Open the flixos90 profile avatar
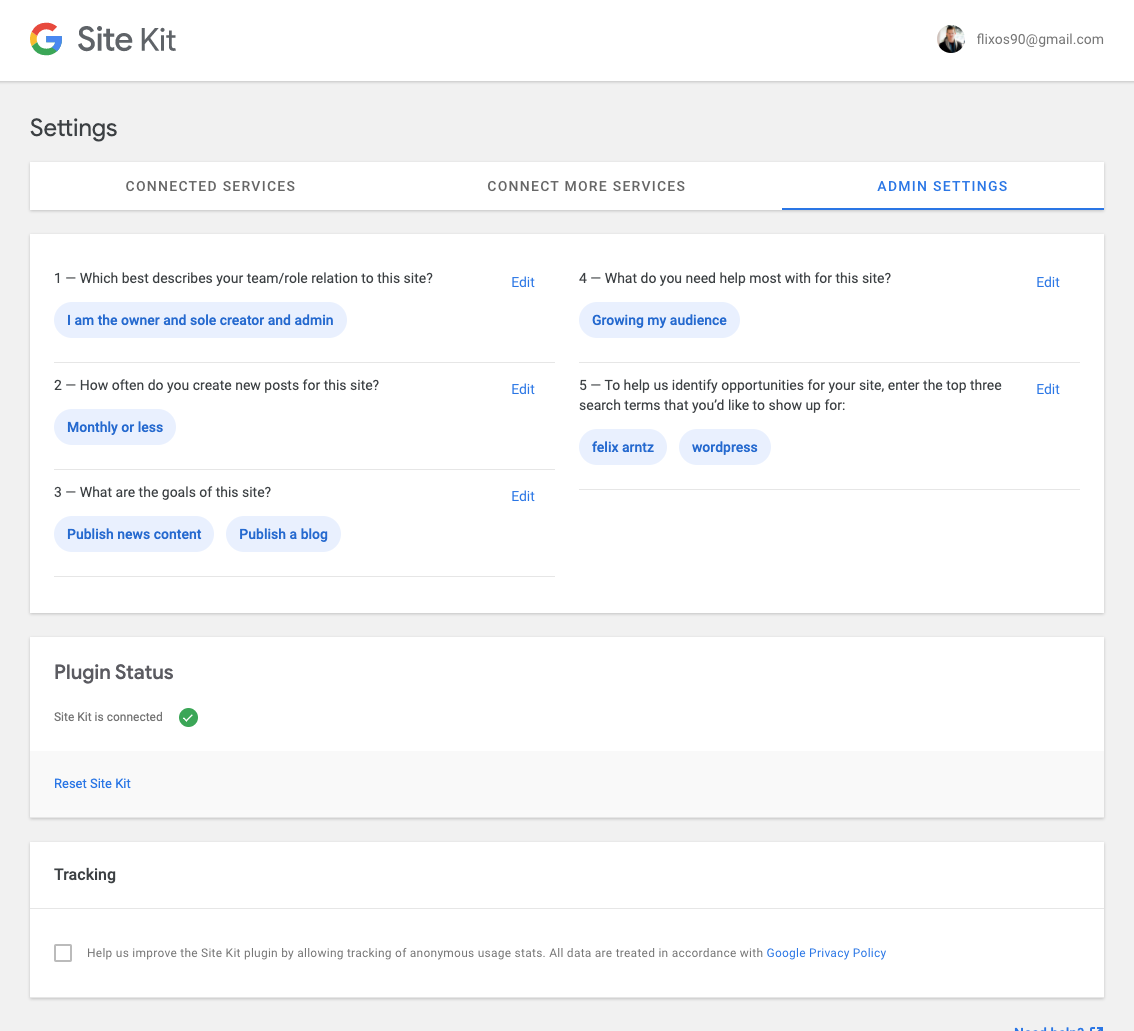1134x1031 pixels. (x=950, y=39)
